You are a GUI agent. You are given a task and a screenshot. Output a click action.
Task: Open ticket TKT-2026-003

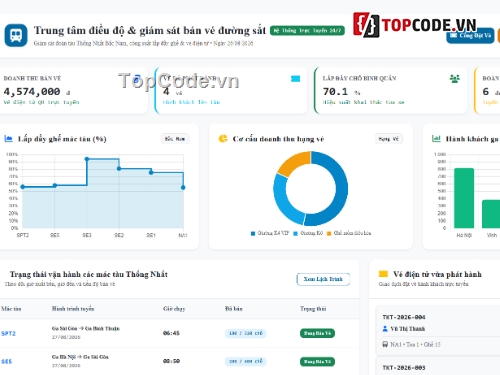tap(404, 368)
